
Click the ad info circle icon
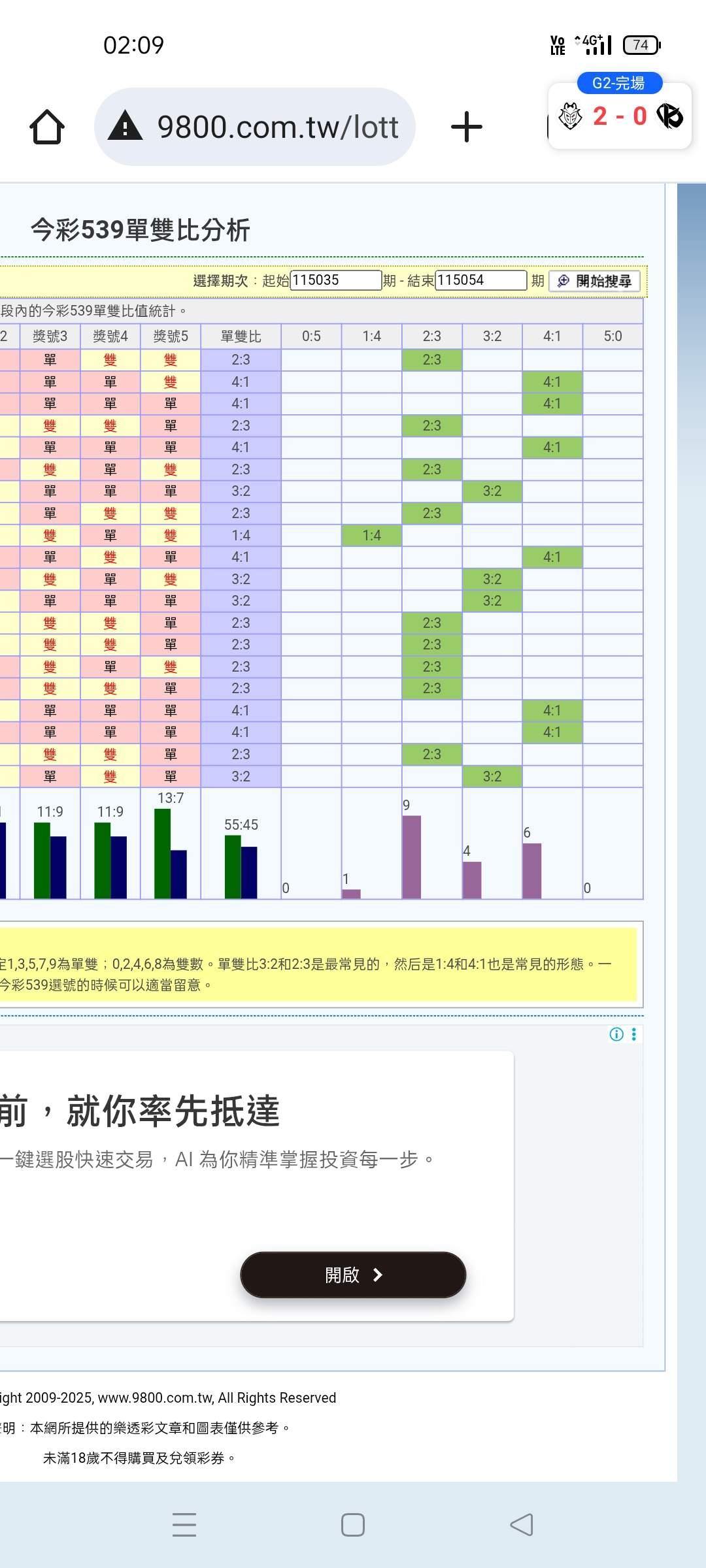[616, 1034]
